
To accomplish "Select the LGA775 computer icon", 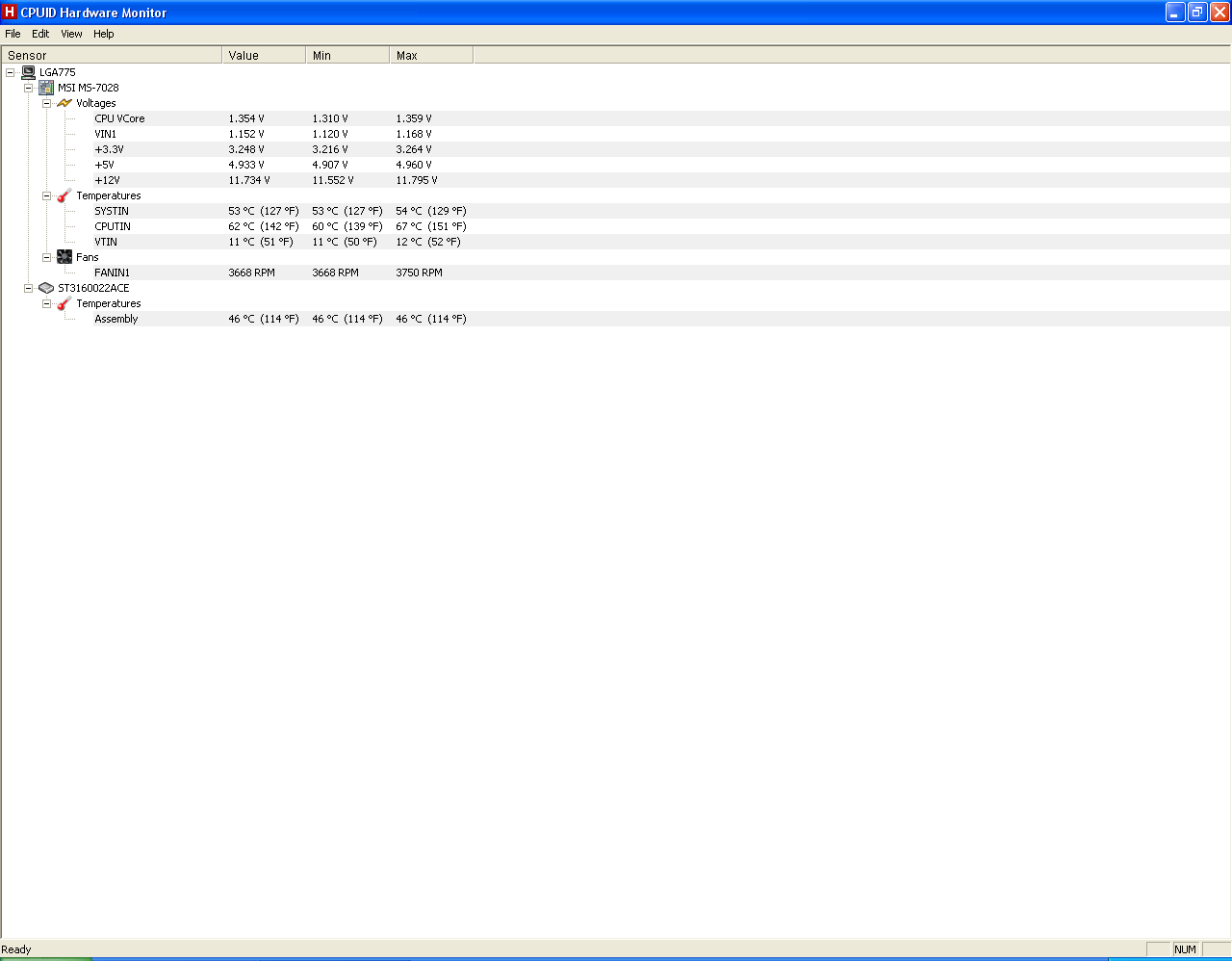I will coord(28,72).
